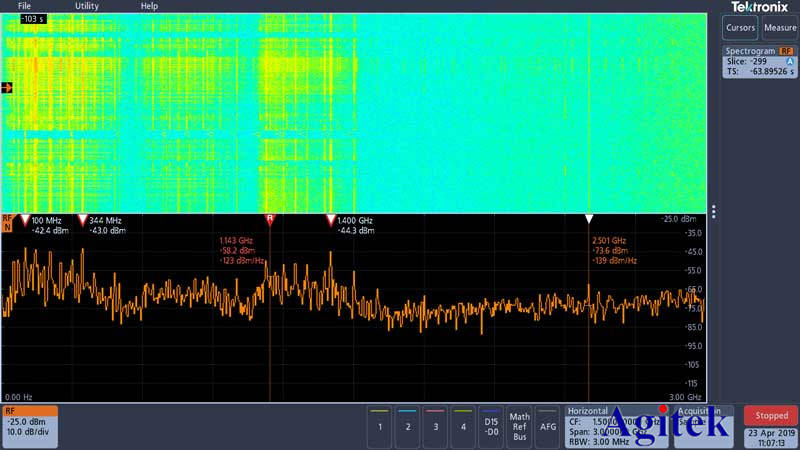Toggle channel 2 on
Viewport: 800px width, 450px height.
pos(407,426)
